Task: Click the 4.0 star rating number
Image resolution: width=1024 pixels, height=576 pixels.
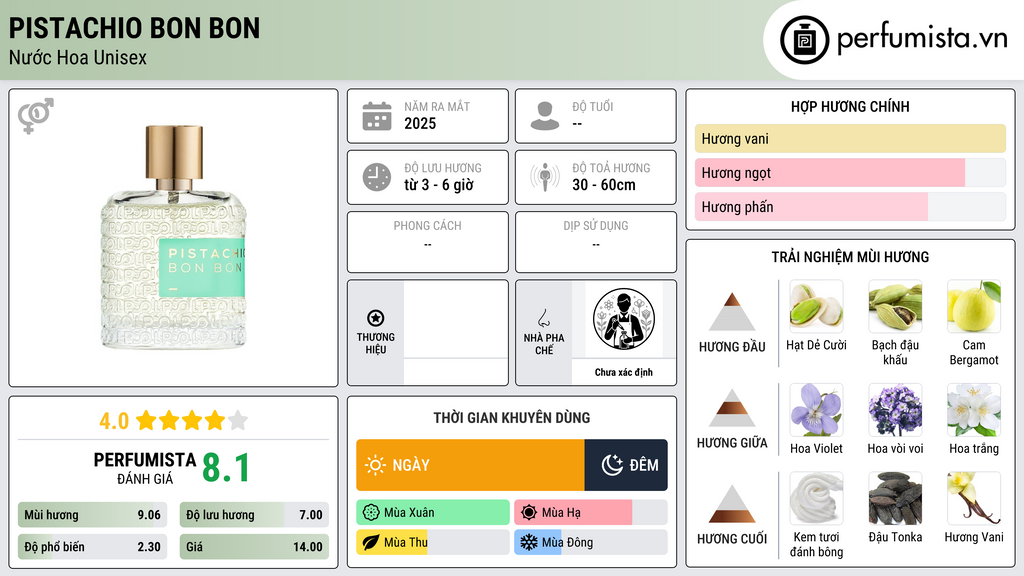Action: pos(114,421)
